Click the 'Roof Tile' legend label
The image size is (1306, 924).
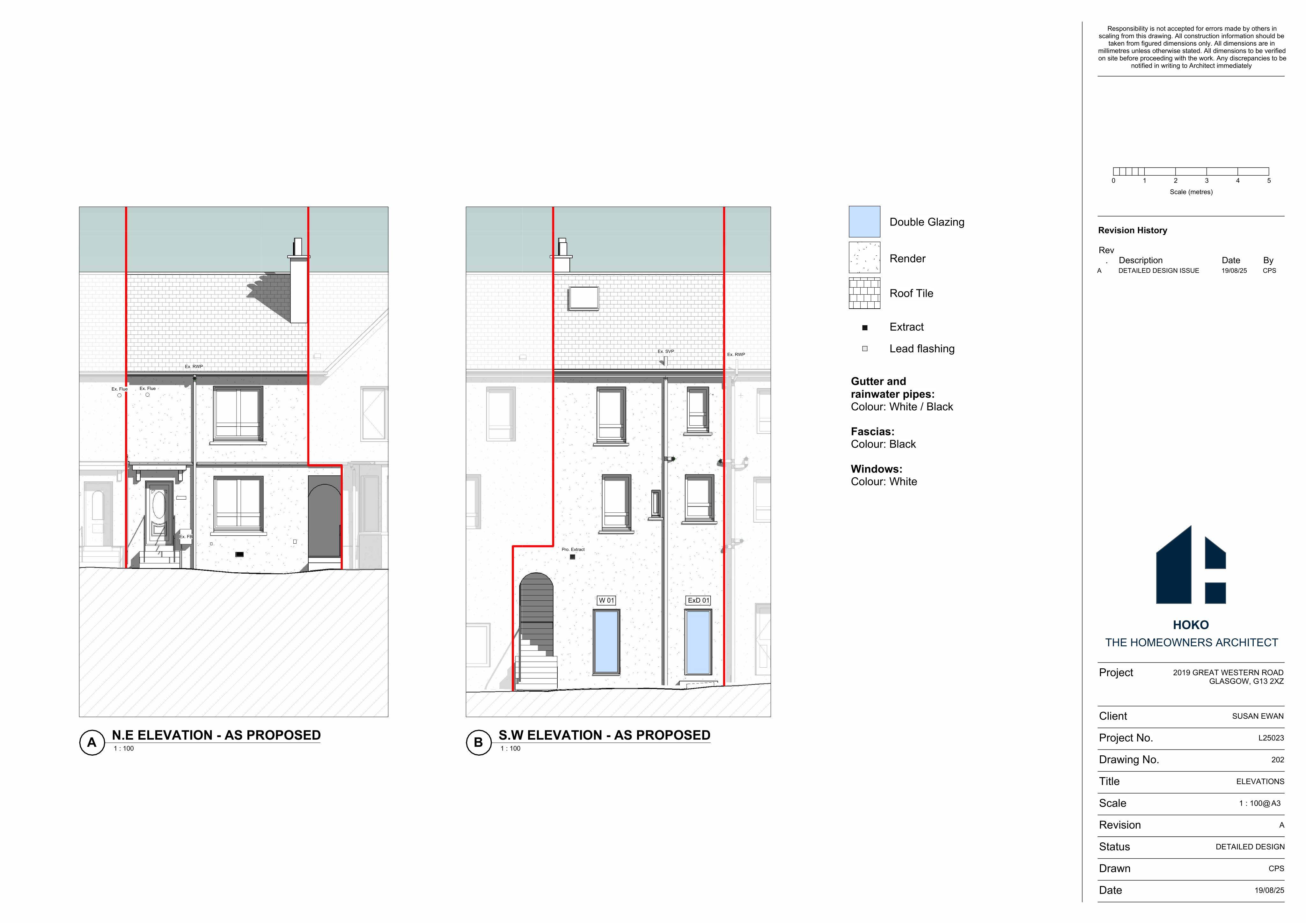point(911,294)
